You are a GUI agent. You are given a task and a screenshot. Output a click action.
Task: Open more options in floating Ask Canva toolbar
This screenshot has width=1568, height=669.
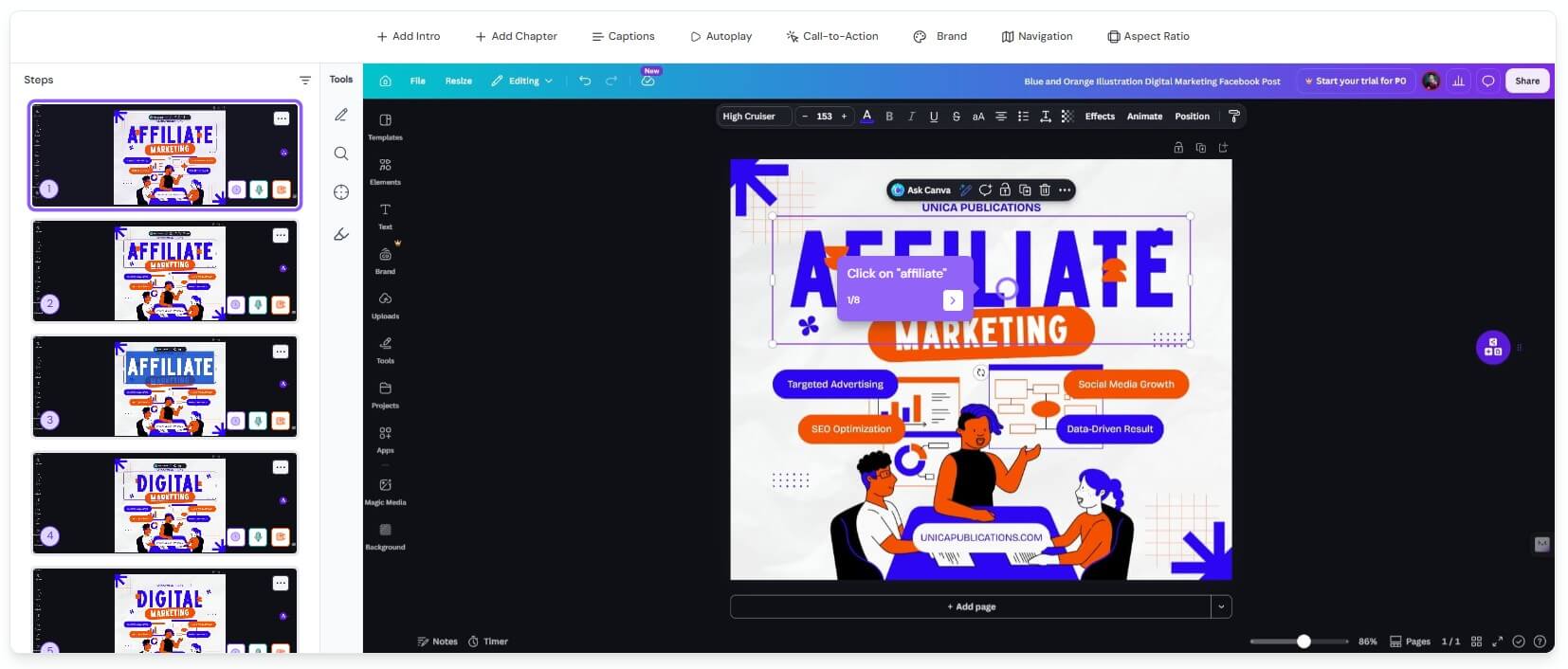(x=1065, y=190)
